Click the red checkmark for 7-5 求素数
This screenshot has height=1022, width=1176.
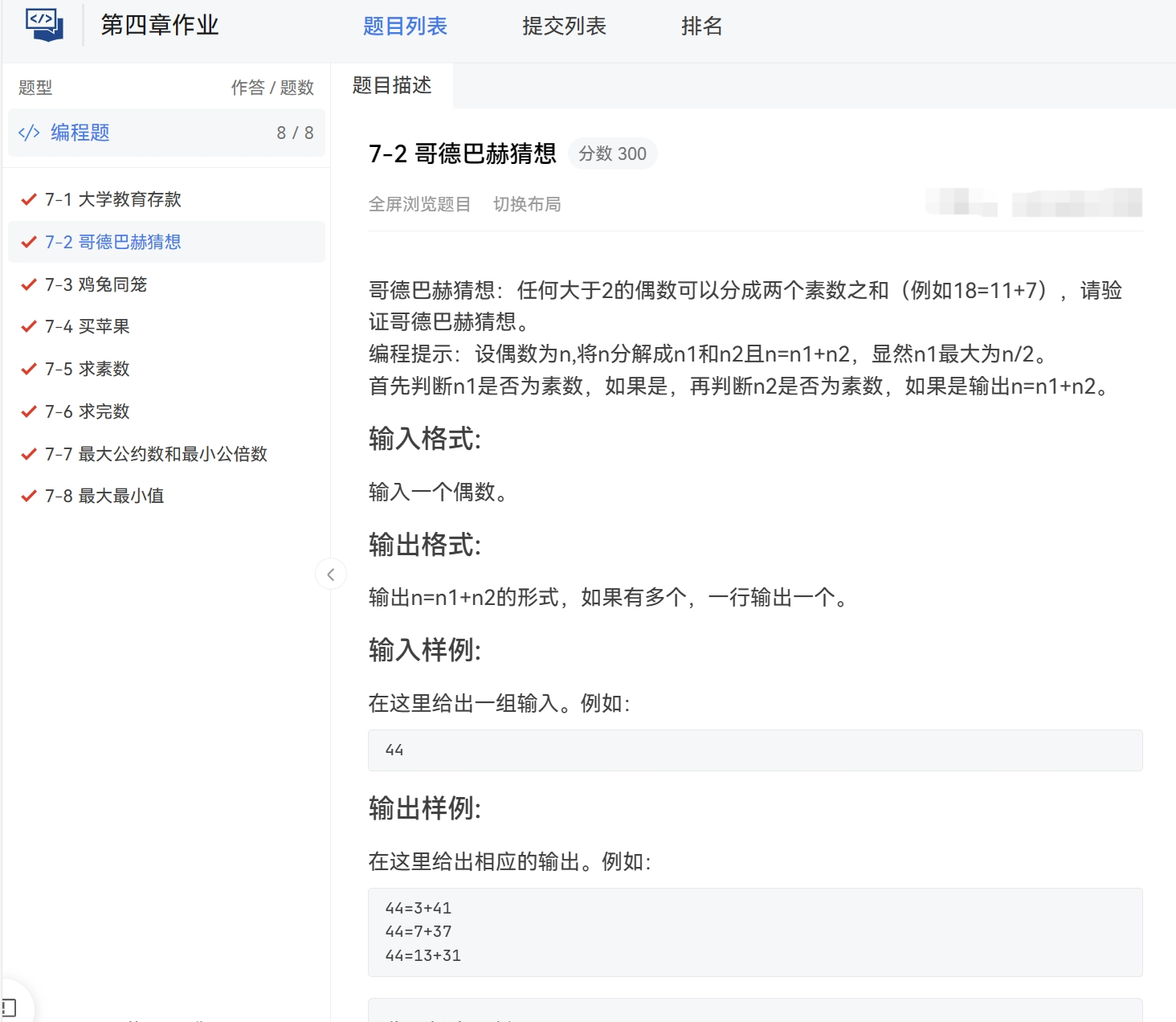[29, 369]
